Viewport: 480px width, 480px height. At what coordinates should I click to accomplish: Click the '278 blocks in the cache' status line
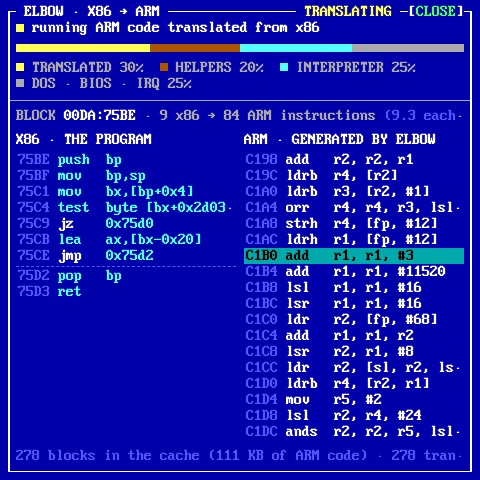(239, 455)
